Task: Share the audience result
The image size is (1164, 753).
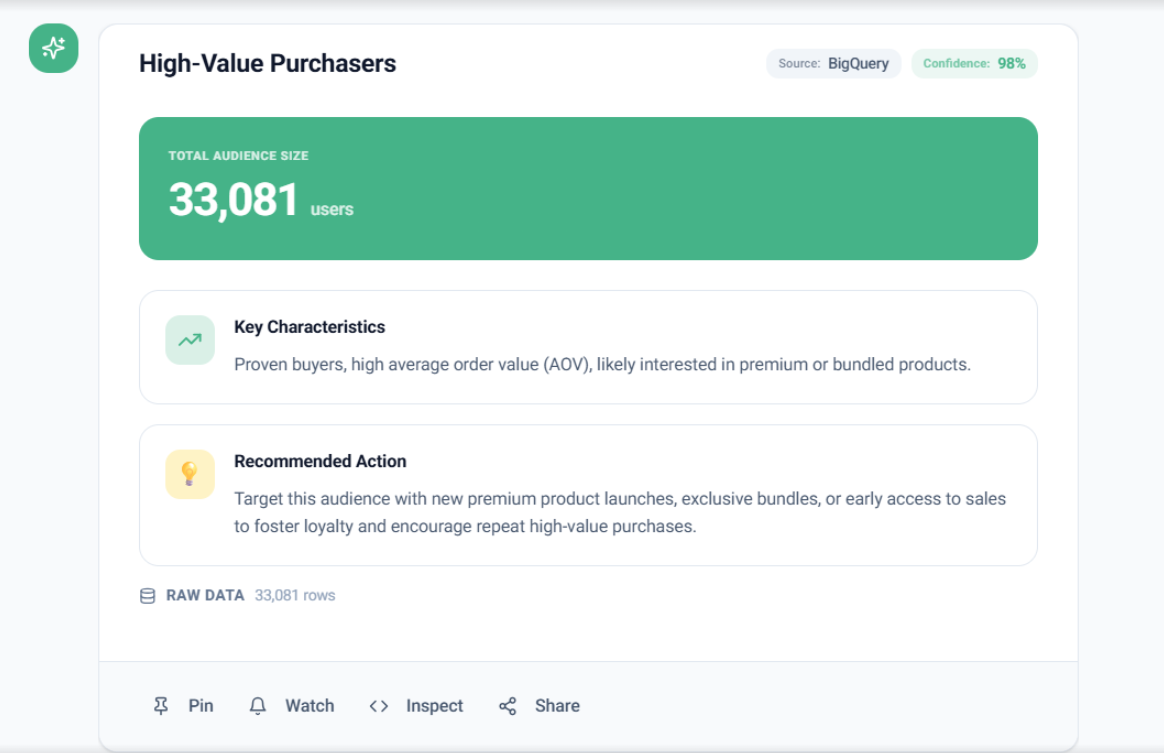Action: click(x=540, y=705)
